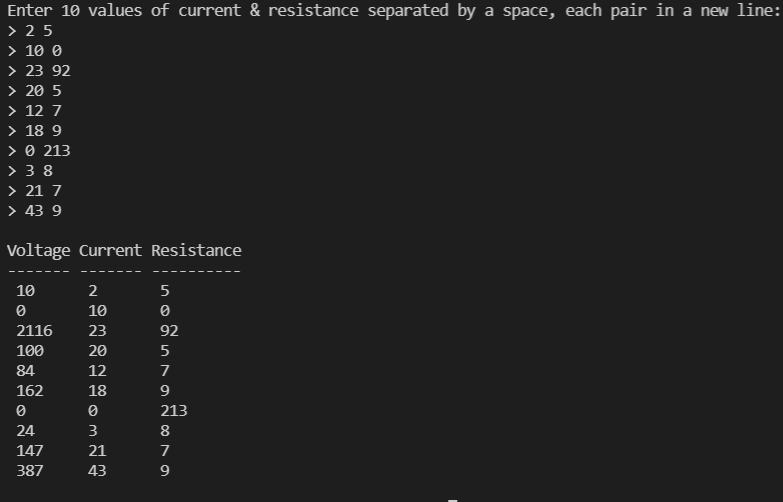Click the resistance value 92 in table

169,331
